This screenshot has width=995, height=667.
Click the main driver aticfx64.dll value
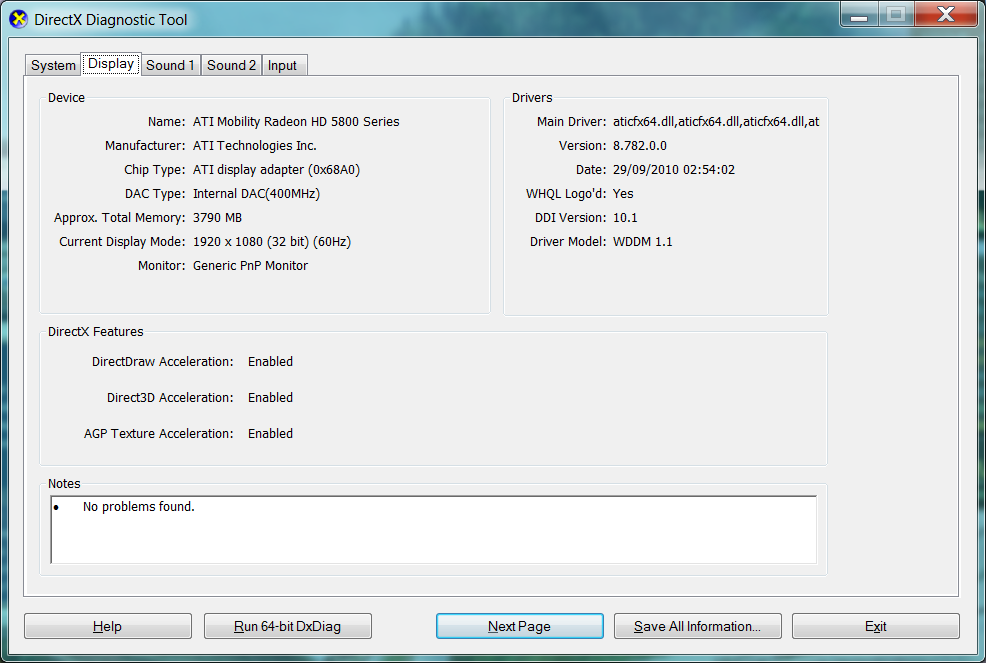click(716, 122)
